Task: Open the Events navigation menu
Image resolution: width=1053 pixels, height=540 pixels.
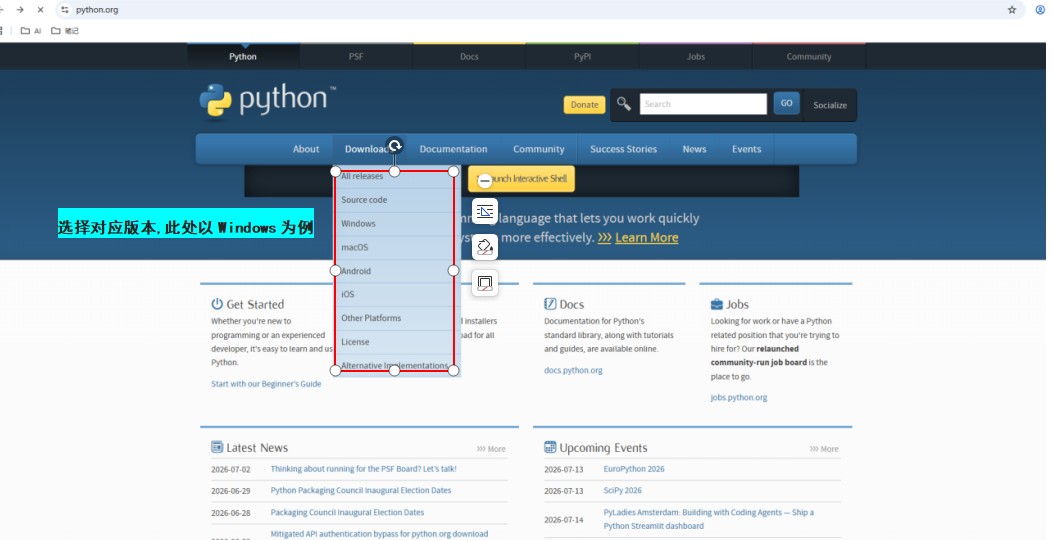Action: click(746, 149)
